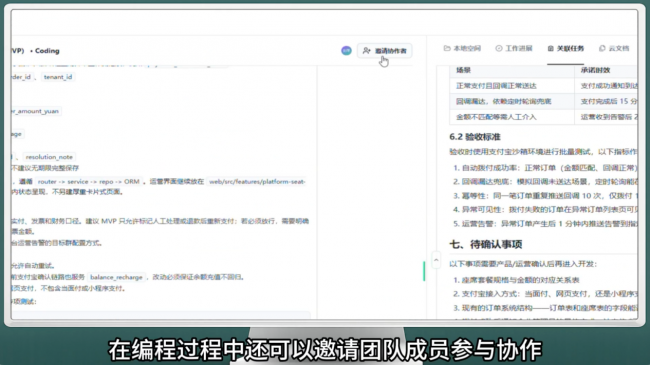Click the item 2 支付宝接入方式
The height and width of the screenshot is (365, 650).
click(x=545, y=294)
